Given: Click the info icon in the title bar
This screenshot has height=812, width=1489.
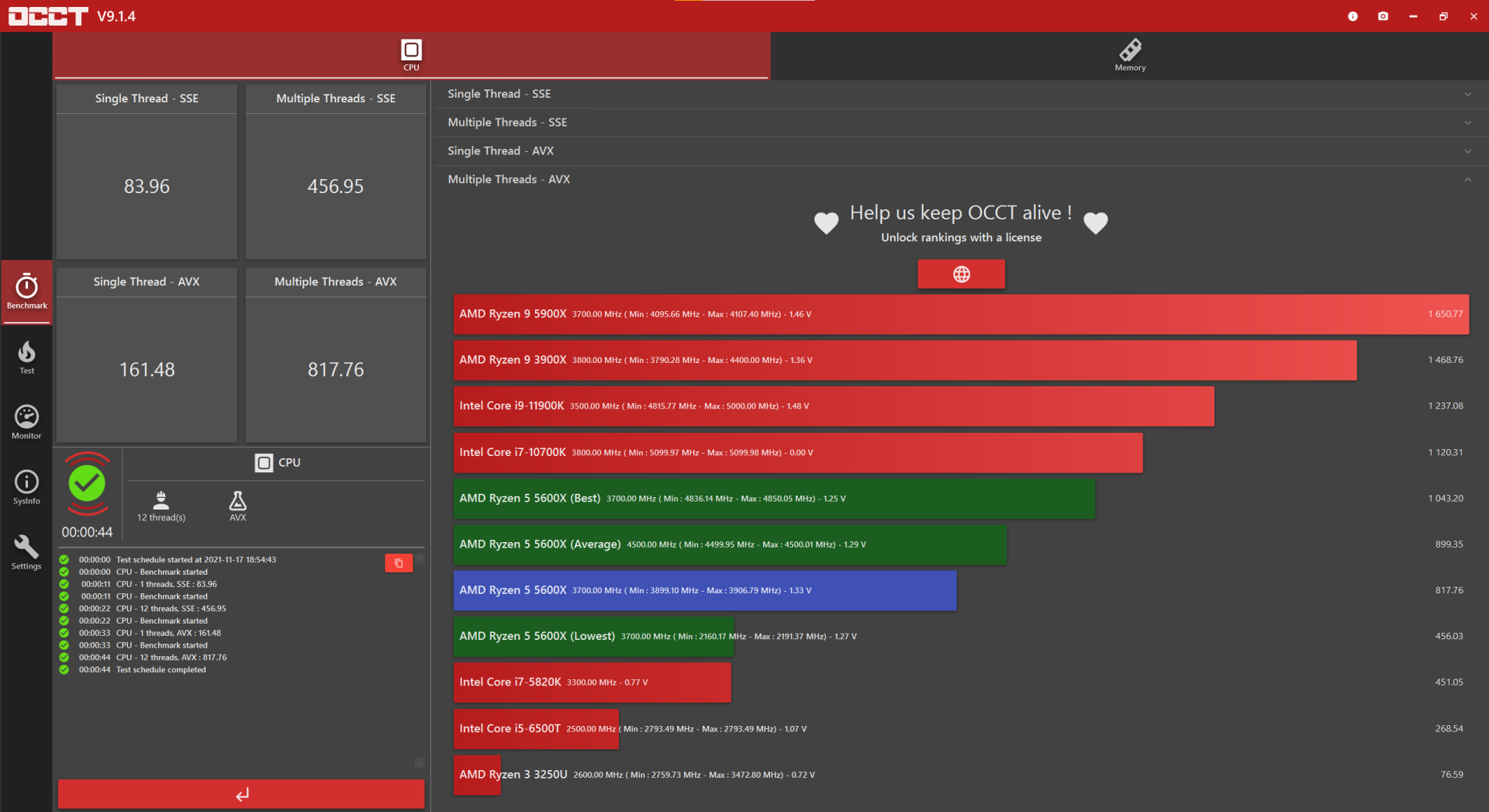Looking at the screenshot, I should point(1353,16).
